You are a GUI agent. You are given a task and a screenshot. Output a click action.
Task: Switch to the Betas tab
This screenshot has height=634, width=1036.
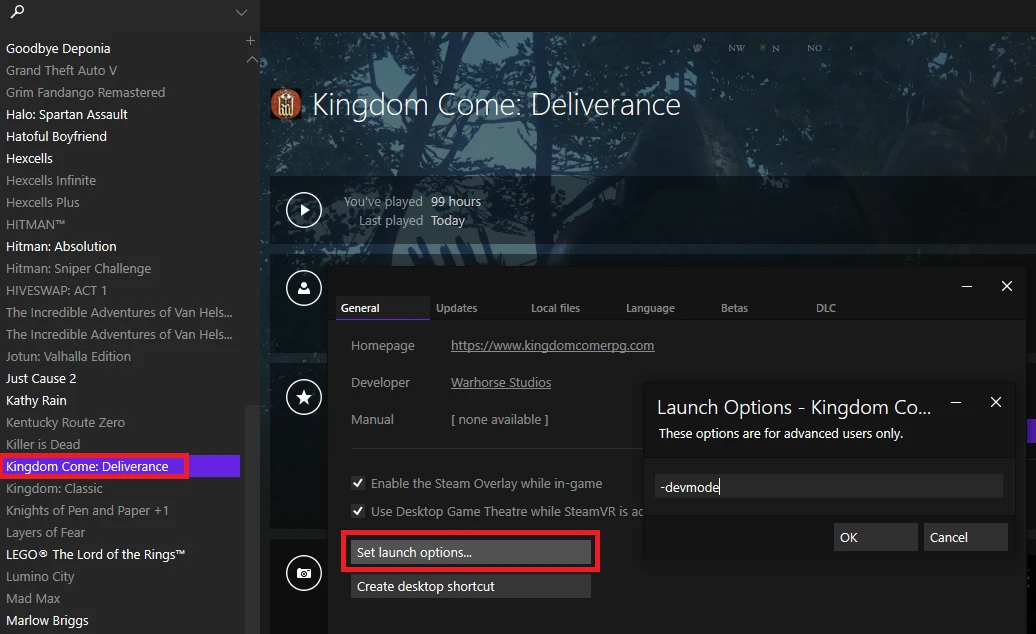click(735, 308)
